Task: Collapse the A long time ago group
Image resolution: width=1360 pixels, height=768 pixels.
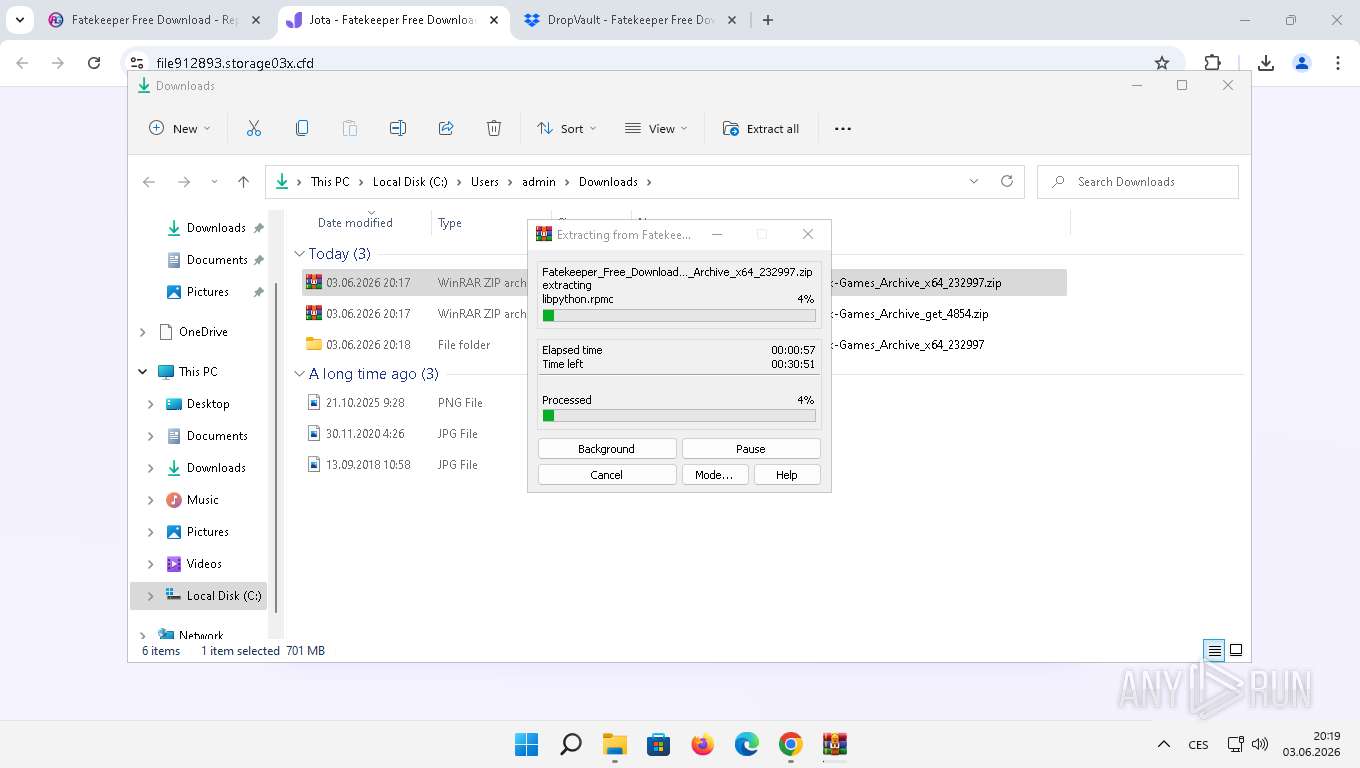Action: [299, 374]
